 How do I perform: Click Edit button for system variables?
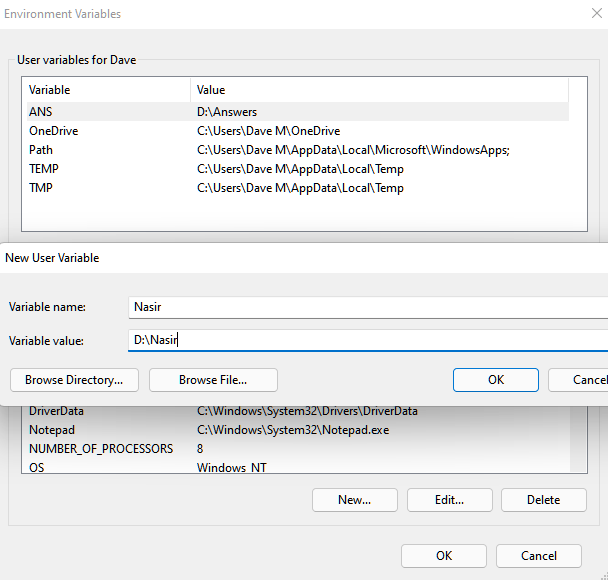[449, 500]
